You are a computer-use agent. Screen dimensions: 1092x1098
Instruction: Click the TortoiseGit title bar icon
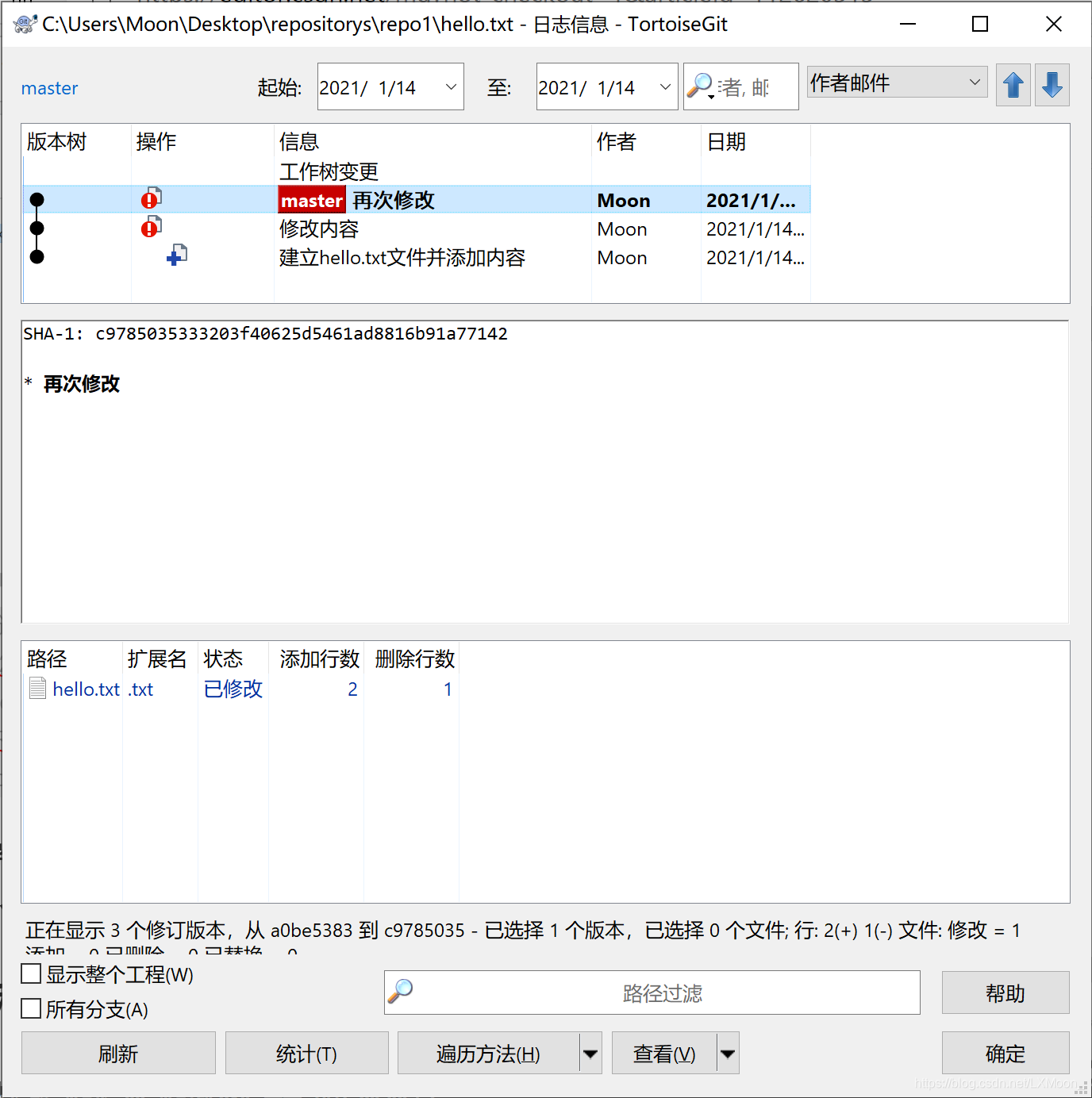point(25,23)
